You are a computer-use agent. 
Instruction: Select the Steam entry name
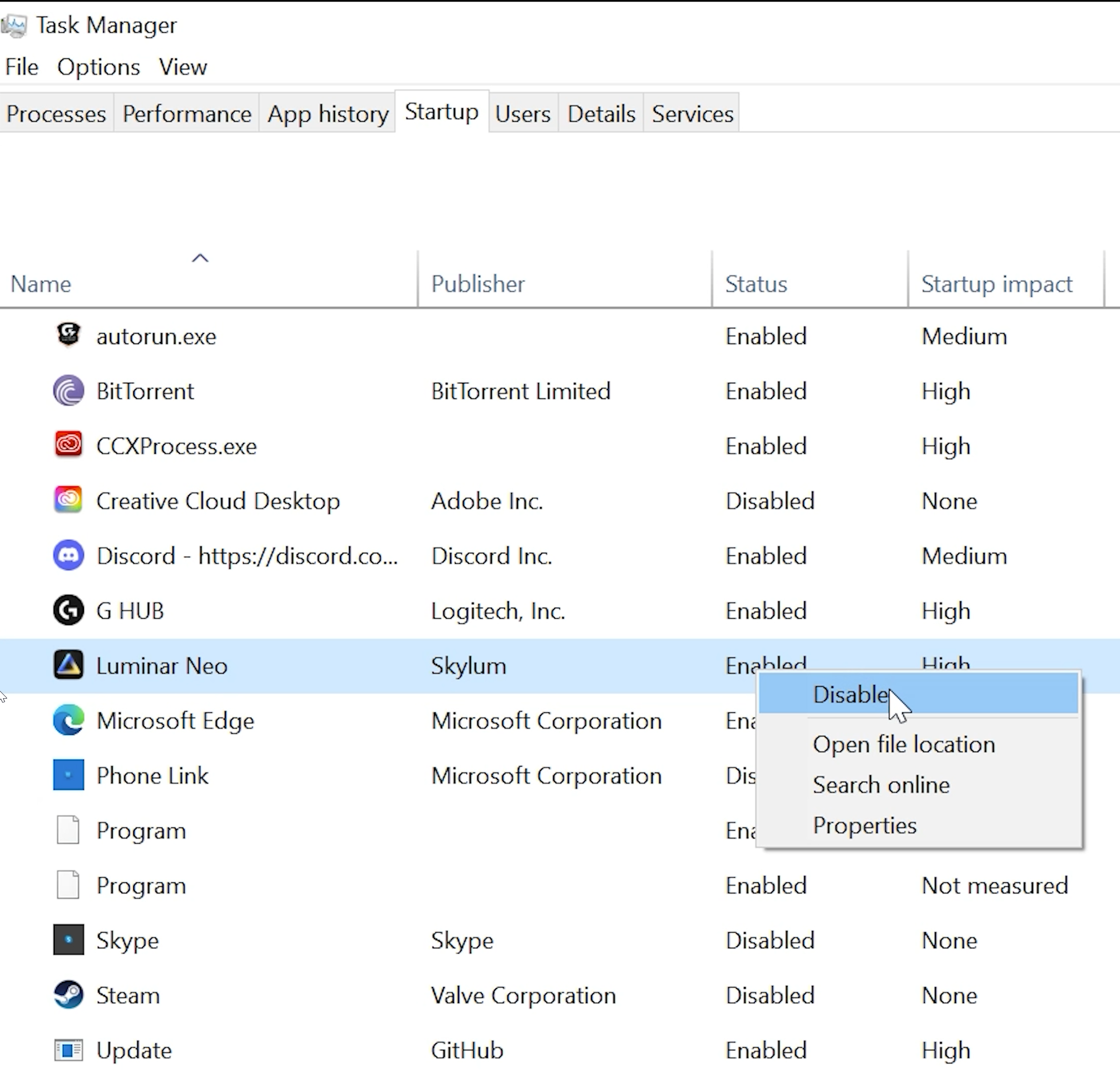point(127,995)
